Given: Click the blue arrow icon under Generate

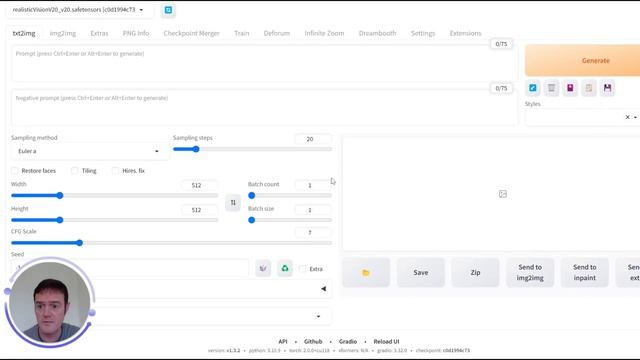Looking at the screenshot, I should point(533,88).
